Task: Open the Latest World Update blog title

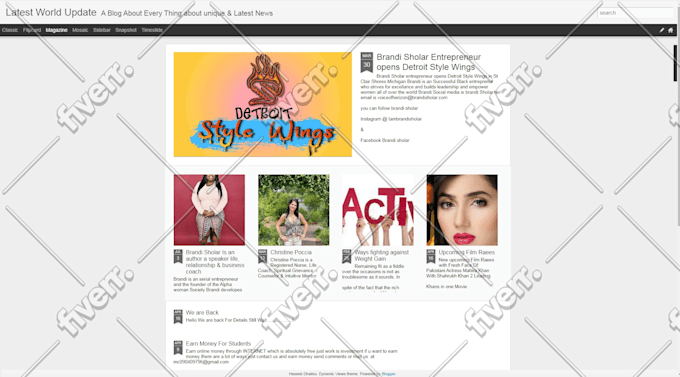Action: pos(51,13)
